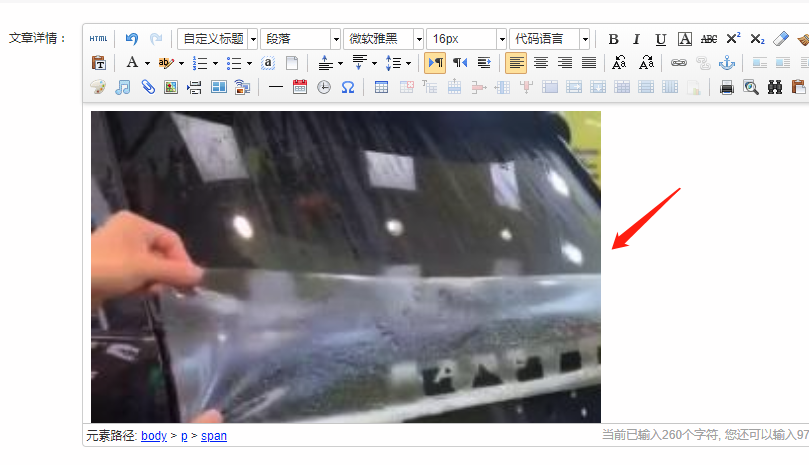Screen dimensions: 809x465
Task: Apply superscript formatting
Action: coord(733,39)
